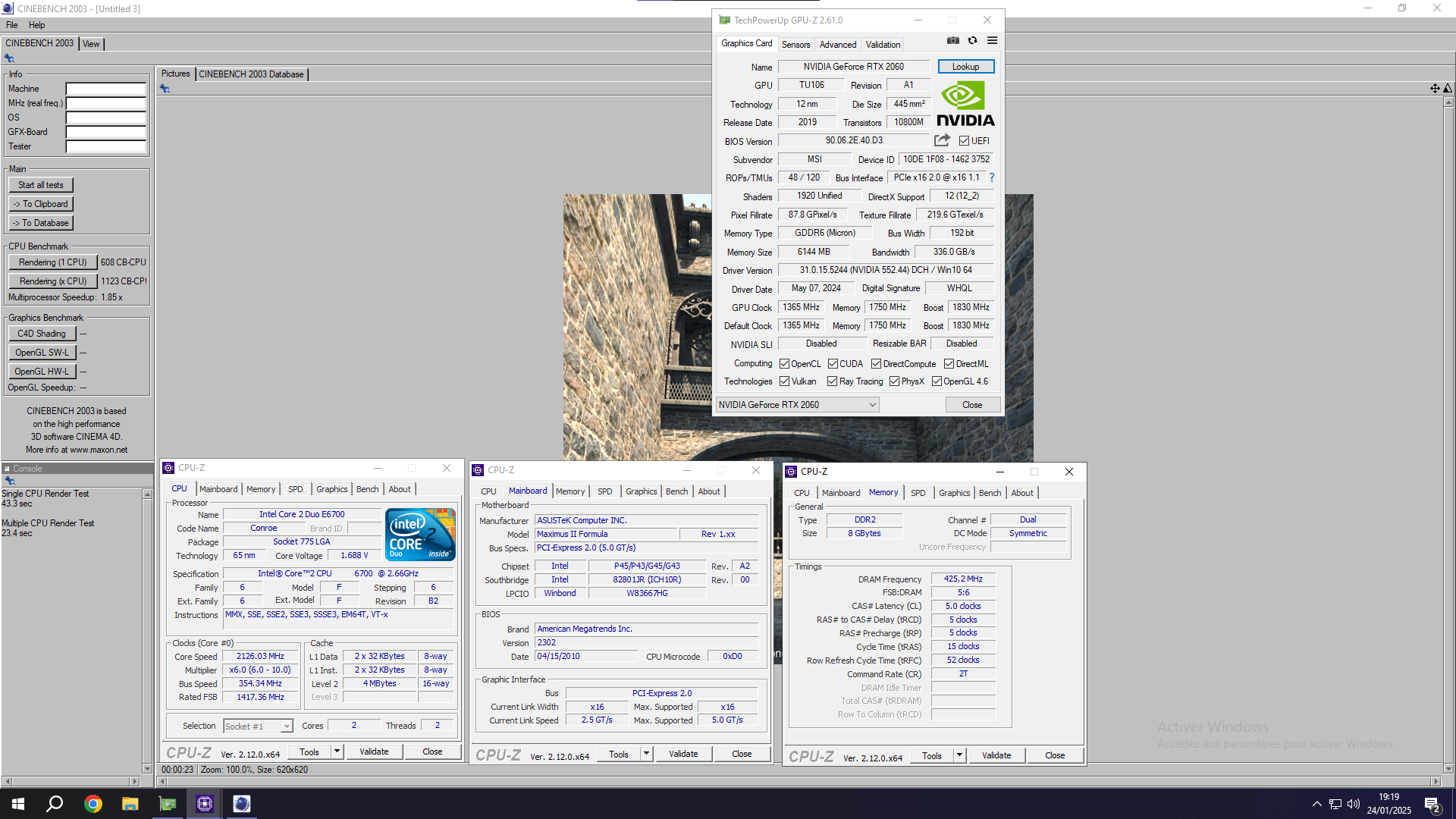Viewport: 1456px width, 819px height.
Task: Open the GPU-Z hamburger menu
Action: [x=992, y=41]
